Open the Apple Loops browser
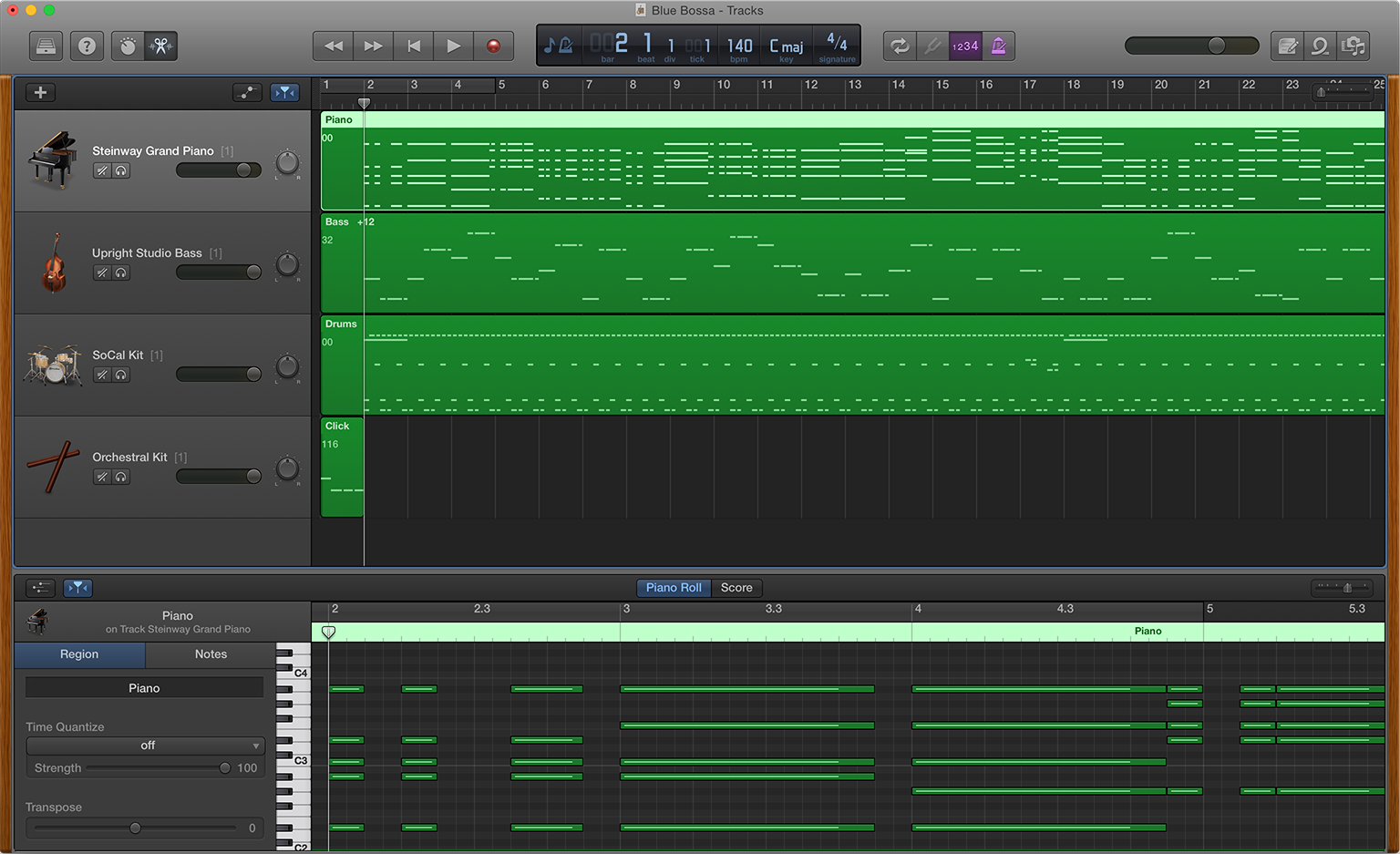Screen dimensions: 1400x854 tap(1320, 46)
